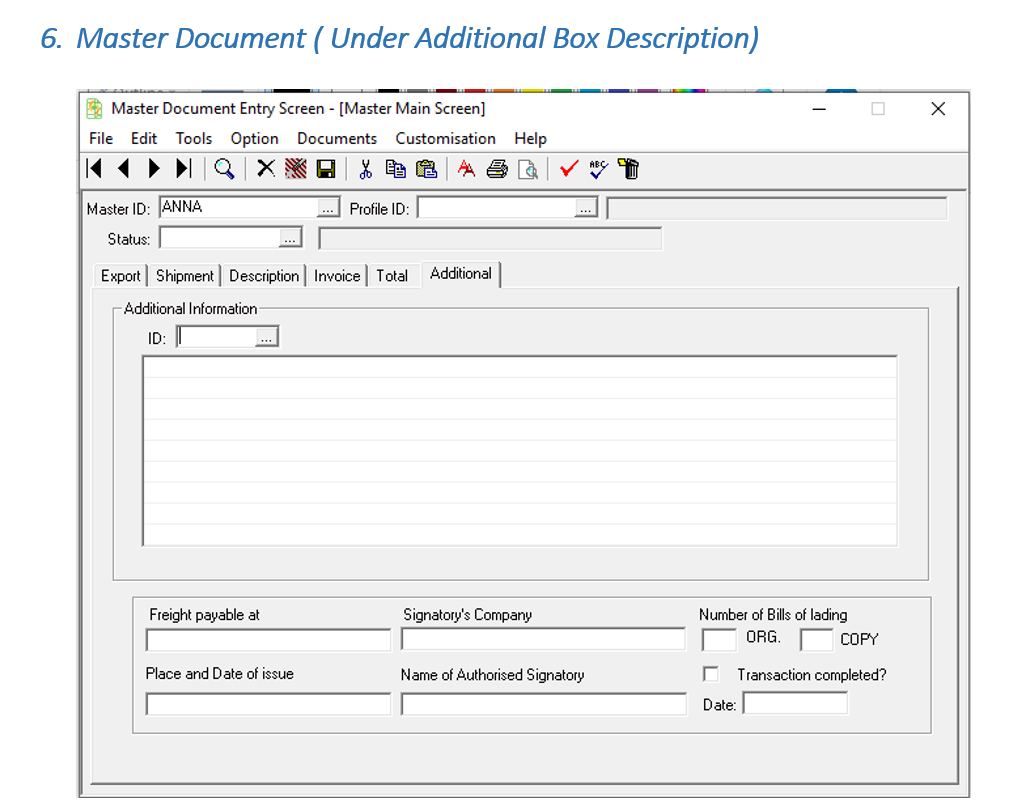Screen dimensions: 1021x807
Task: Click the previous record arrow
Action: click(124, 169)
